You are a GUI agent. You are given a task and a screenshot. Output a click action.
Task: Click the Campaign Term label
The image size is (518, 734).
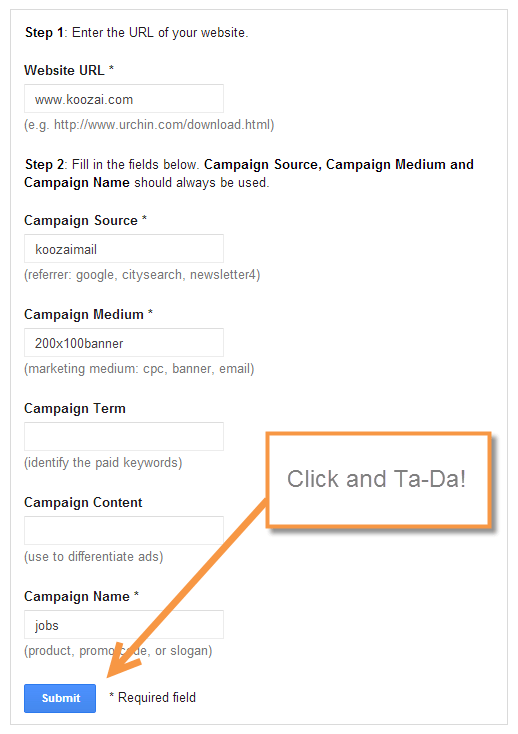tap(75, 409)
